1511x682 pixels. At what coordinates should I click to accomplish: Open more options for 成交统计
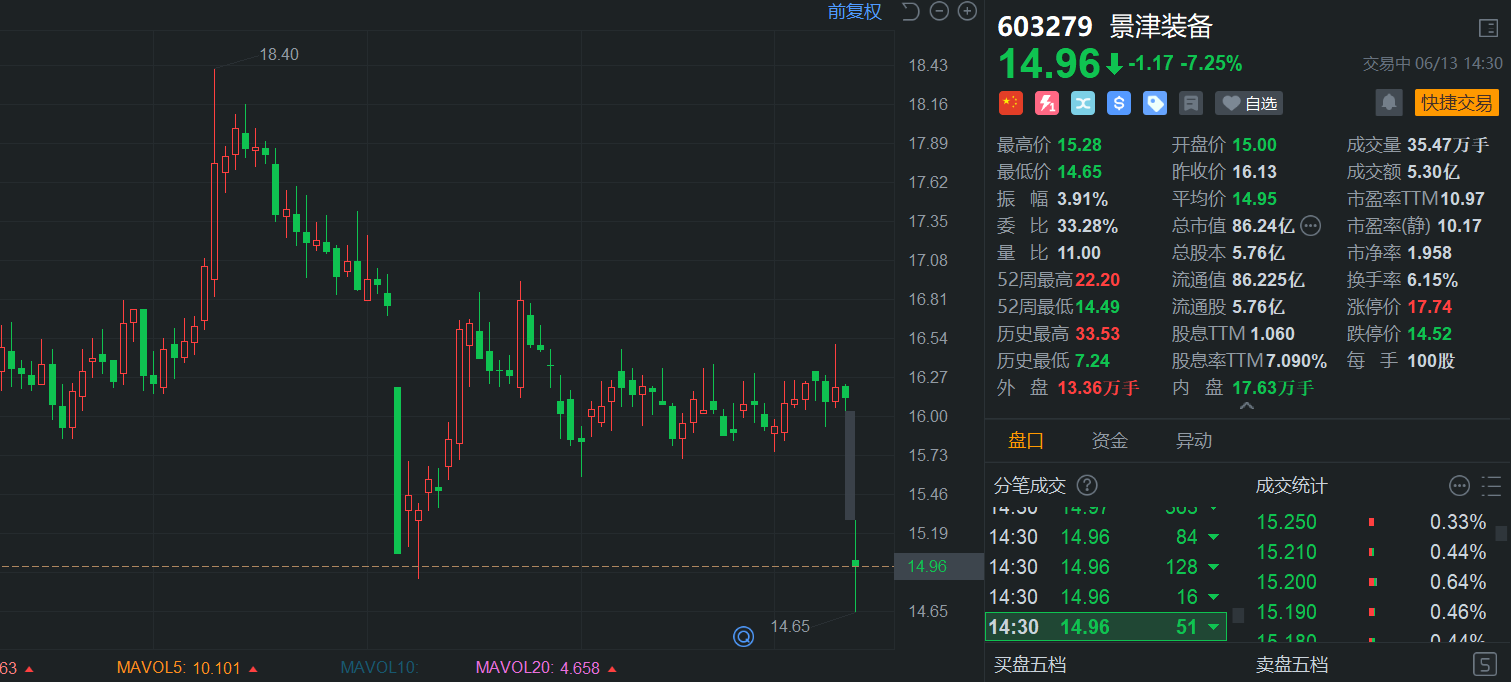[x=1460, y=486]
